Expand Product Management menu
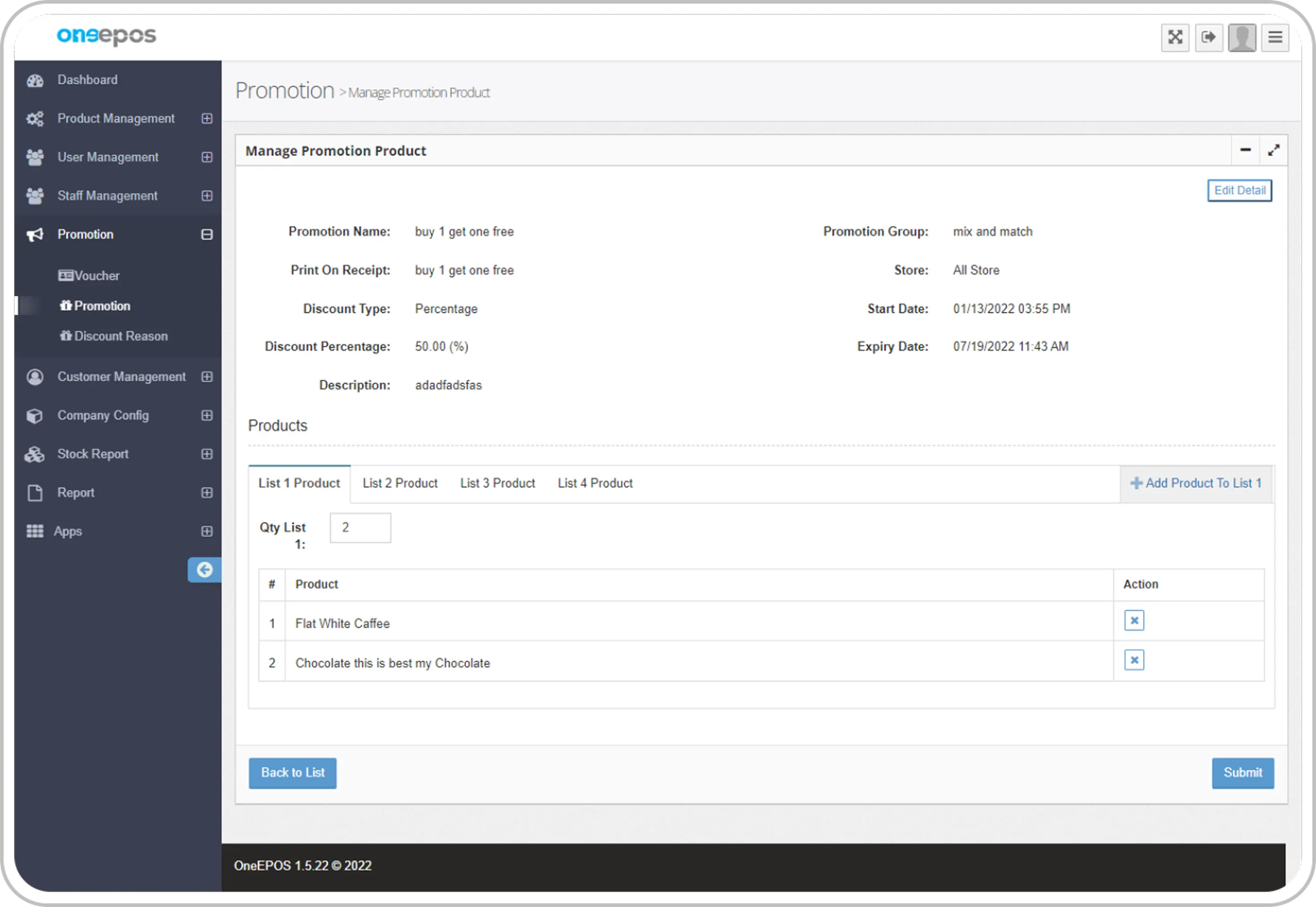The image size is (1316, 907). pyautogui.click(x=207, y=119)
